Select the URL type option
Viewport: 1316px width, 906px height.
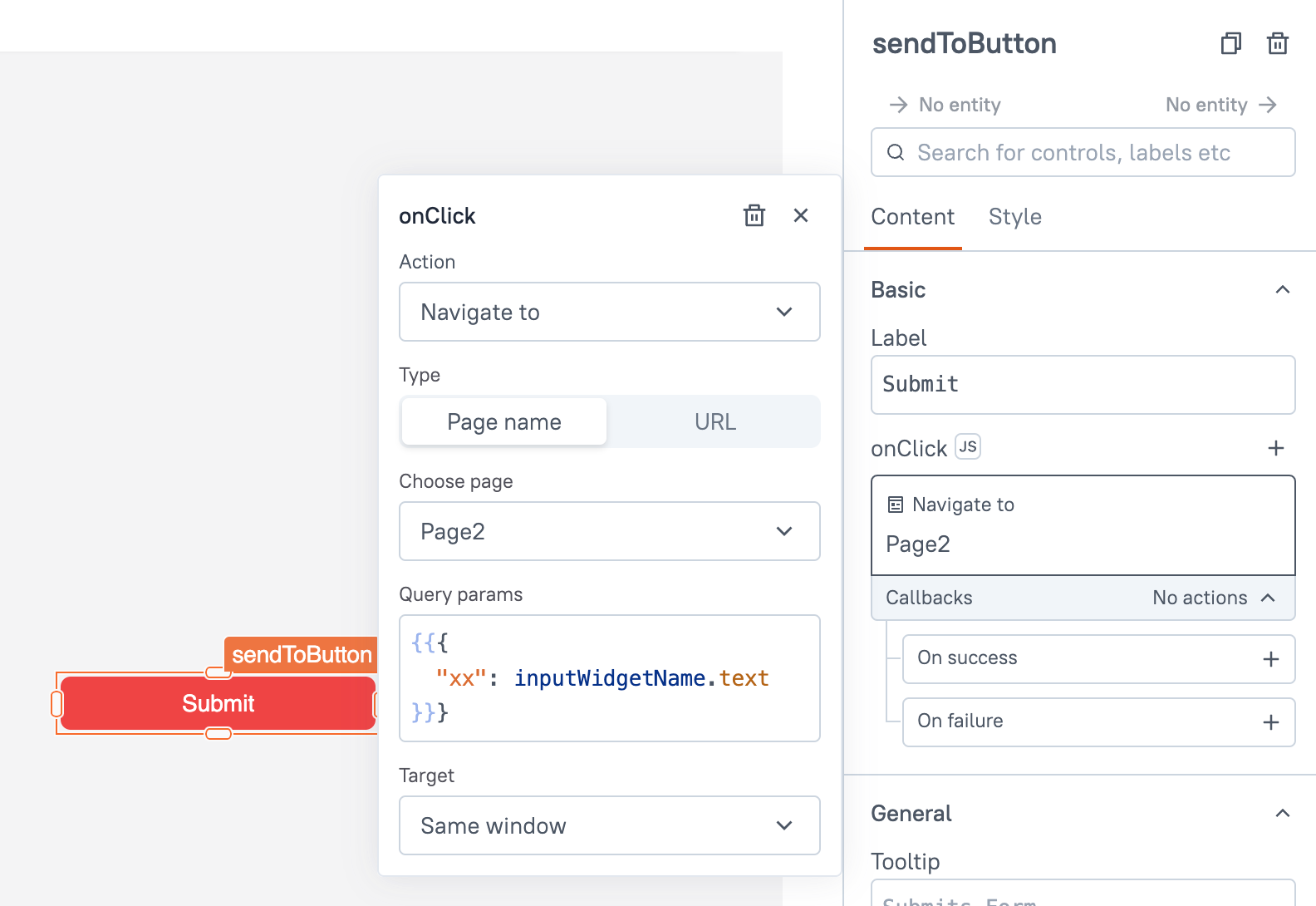tap(715, 421)
